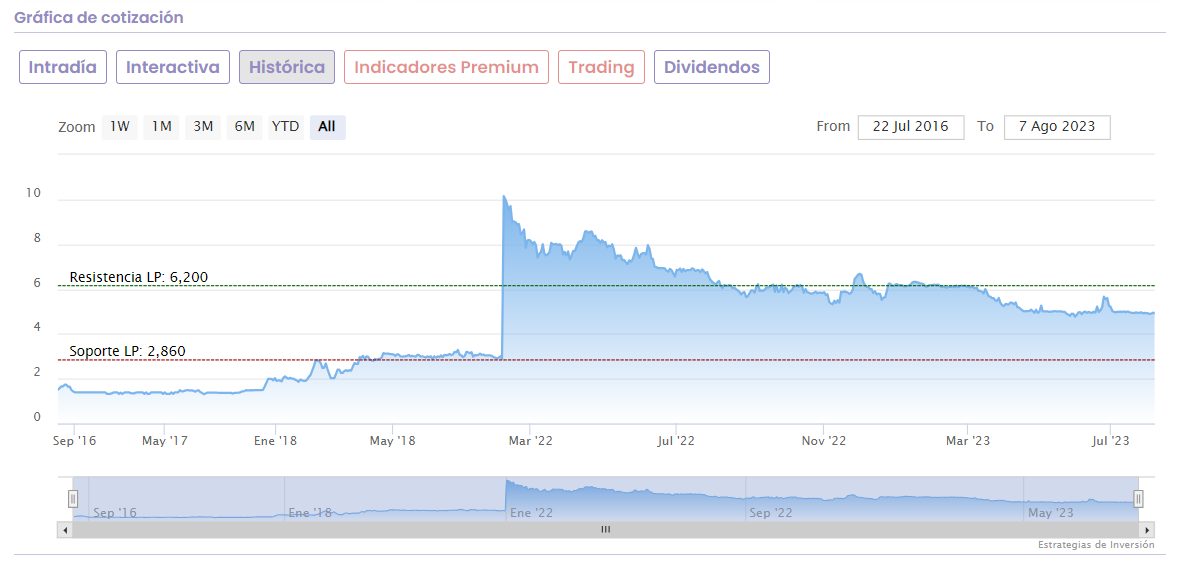Click the navigator left scroll arrow

click(66, 530)
